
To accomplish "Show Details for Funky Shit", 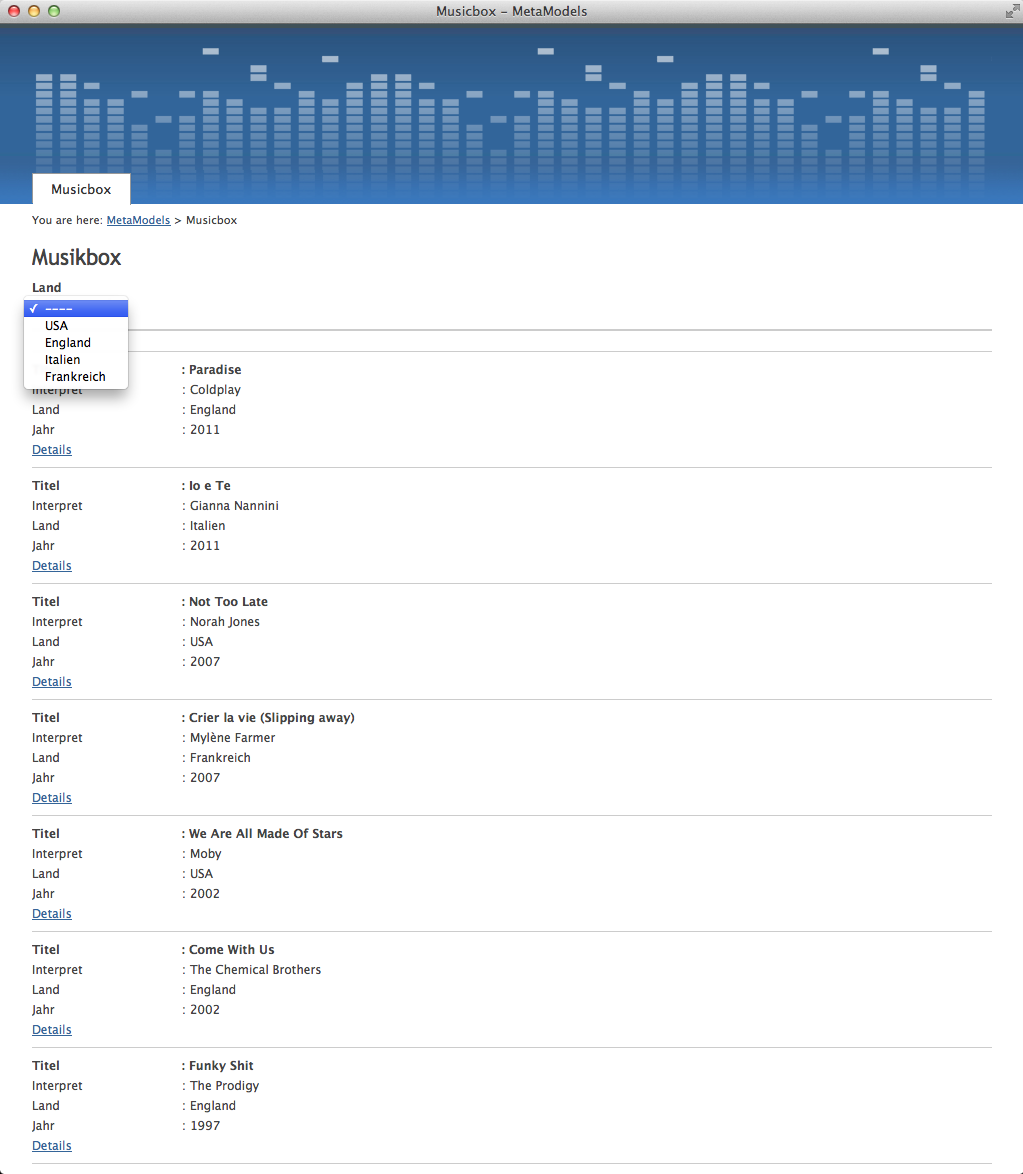I will pos(52,1146).
